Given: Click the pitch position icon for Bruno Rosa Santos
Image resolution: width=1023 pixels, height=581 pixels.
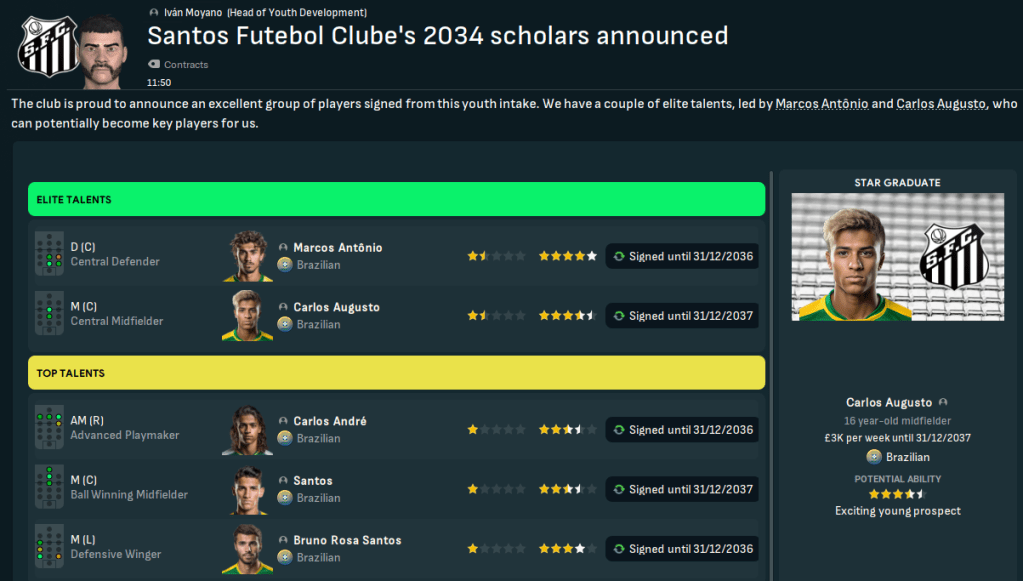Looking at the screenshot, I should click(x=49, y=547).
